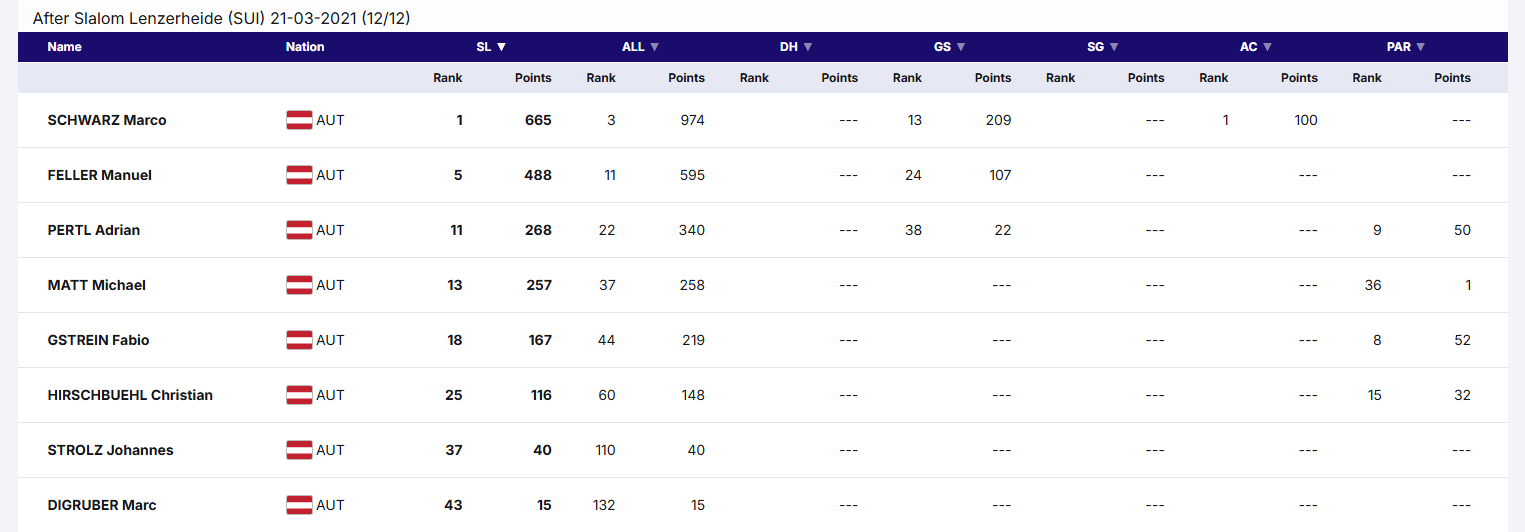Click the Nation column header
Screen dimensions: 1525x532
click(305, 47)
